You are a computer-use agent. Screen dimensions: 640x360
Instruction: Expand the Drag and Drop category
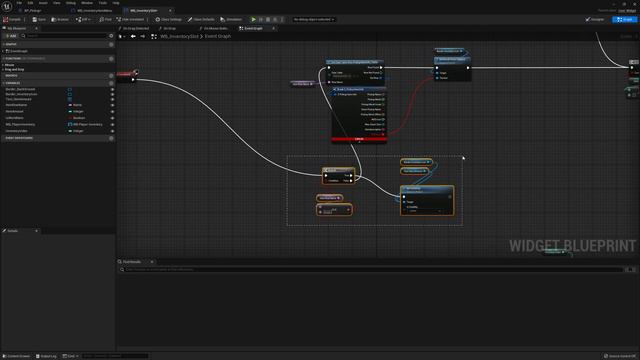(x=3, y=69)
